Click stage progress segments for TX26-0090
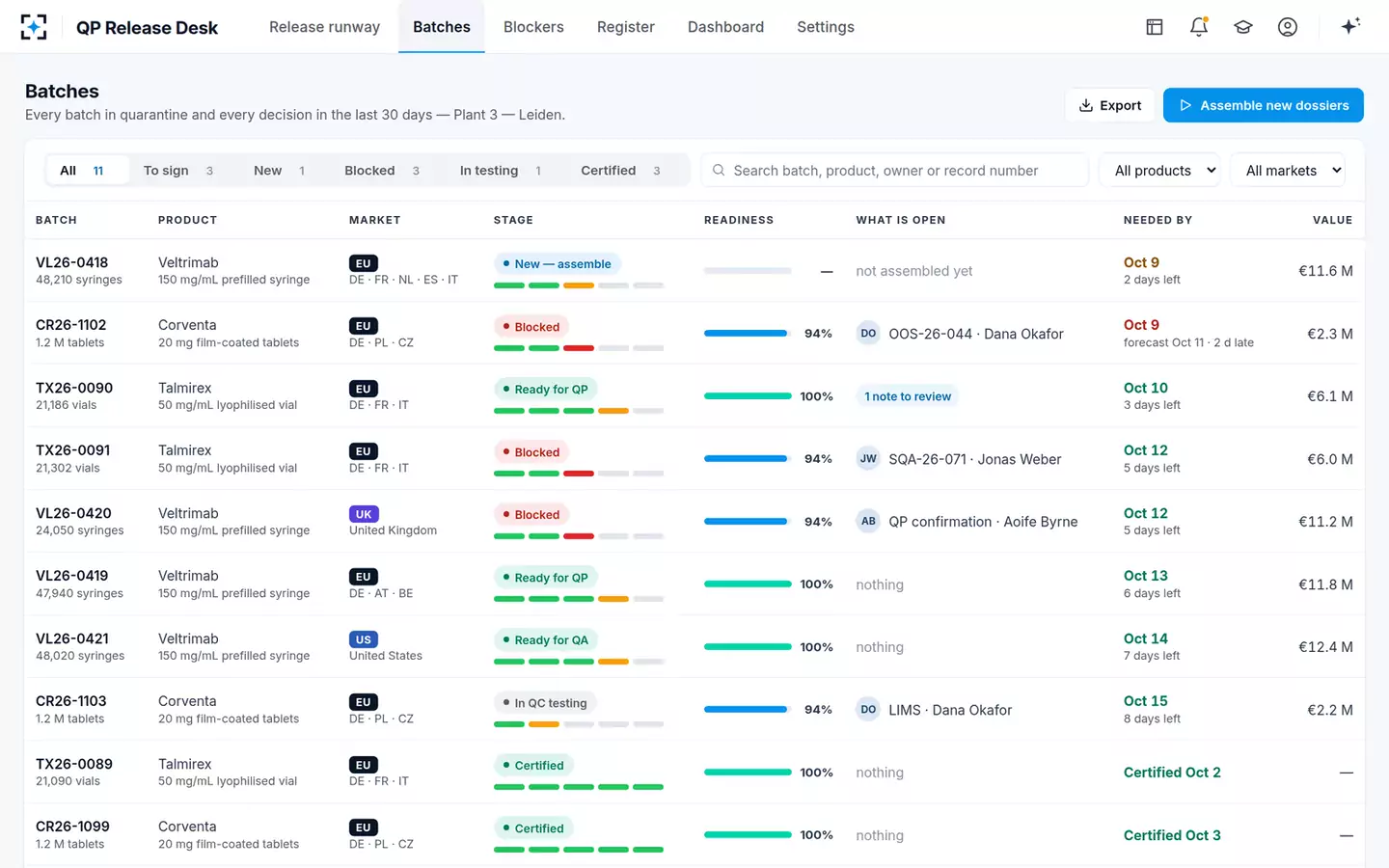The image size is (1389, 868). [x=579, y=411]
